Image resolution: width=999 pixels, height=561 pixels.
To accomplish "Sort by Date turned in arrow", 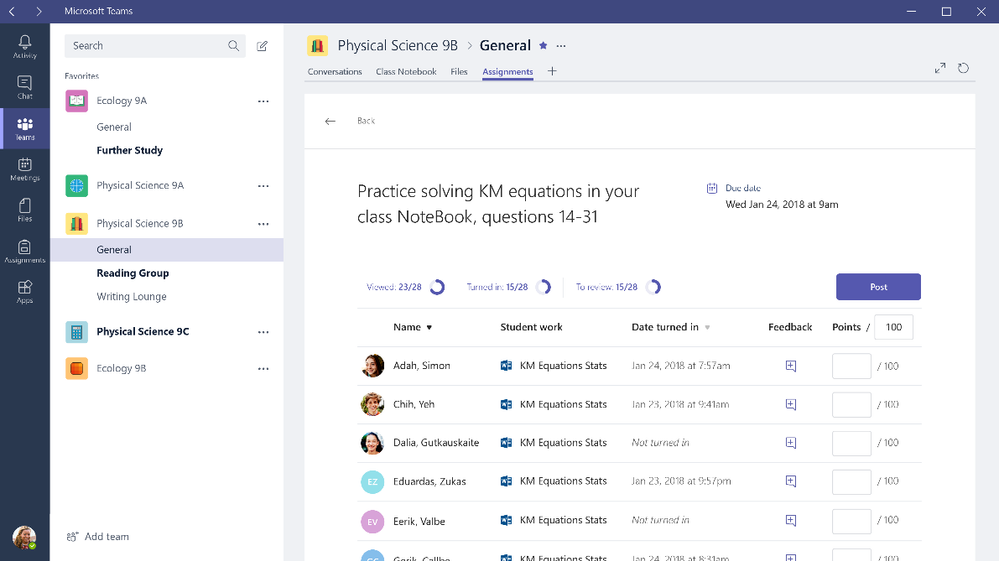I will tap(707, 327).
